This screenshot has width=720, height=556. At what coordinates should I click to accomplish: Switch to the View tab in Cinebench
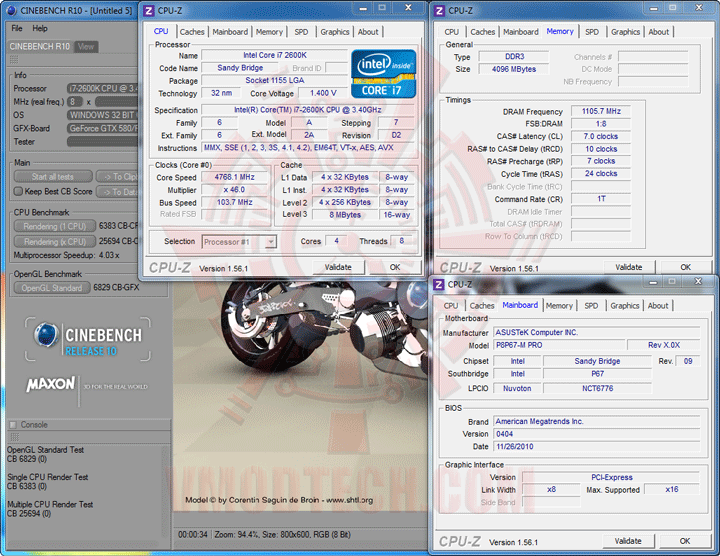tap(86, 46)
